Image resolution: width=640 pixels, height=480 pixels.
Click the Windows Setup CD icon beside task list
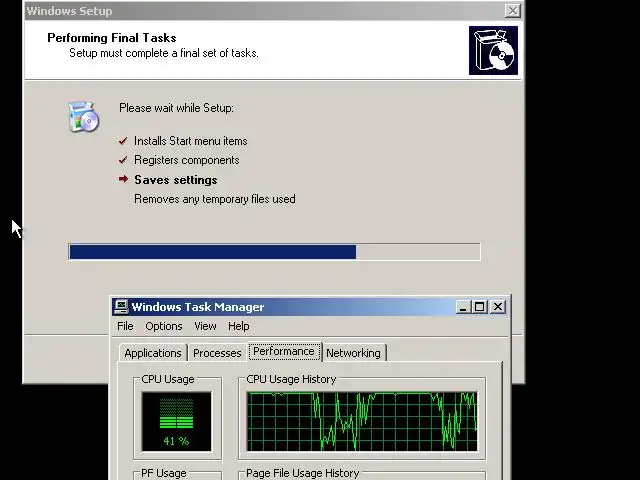84,117
